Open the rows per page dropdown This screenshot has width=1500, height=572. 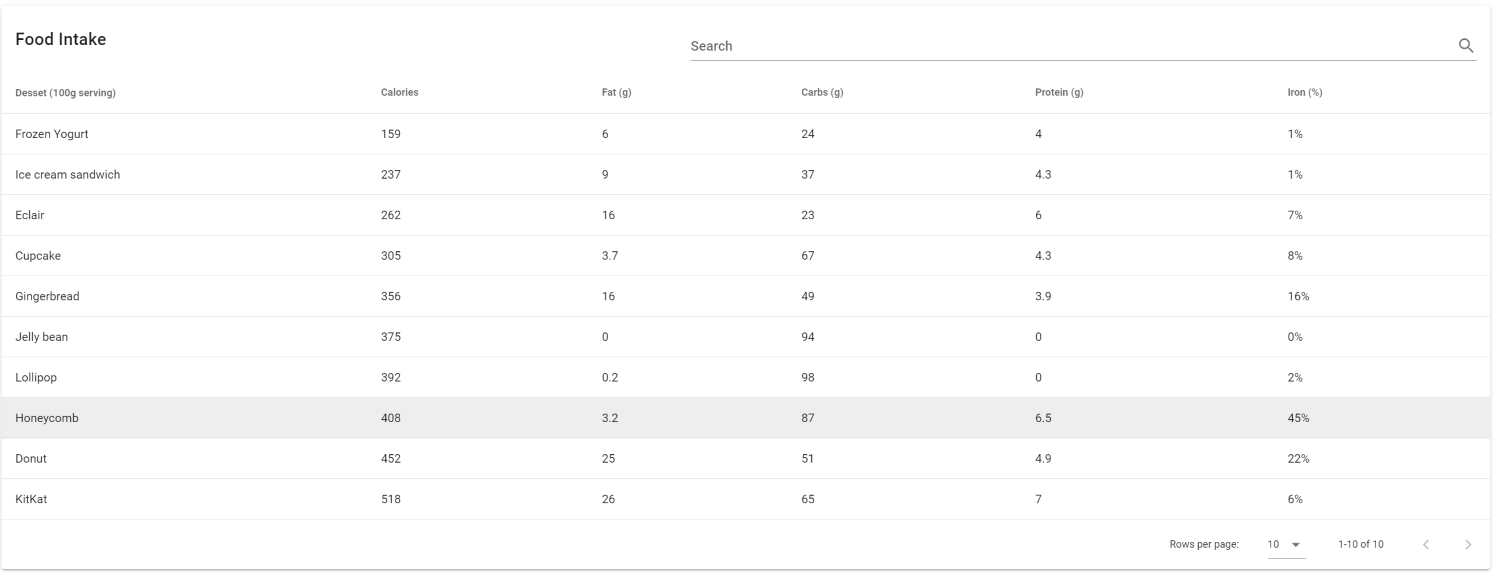point(1285,545)
